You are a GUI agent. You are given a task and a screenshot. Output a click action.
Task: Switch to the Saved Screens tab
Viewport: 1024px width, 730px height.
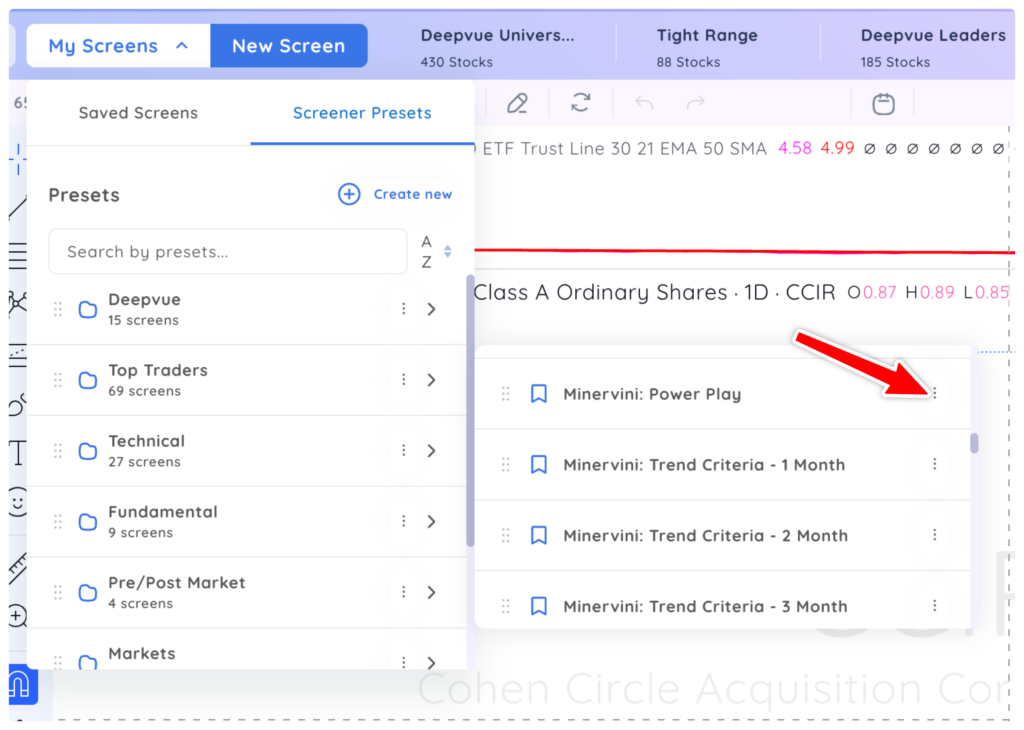click(x=138, y=113)
